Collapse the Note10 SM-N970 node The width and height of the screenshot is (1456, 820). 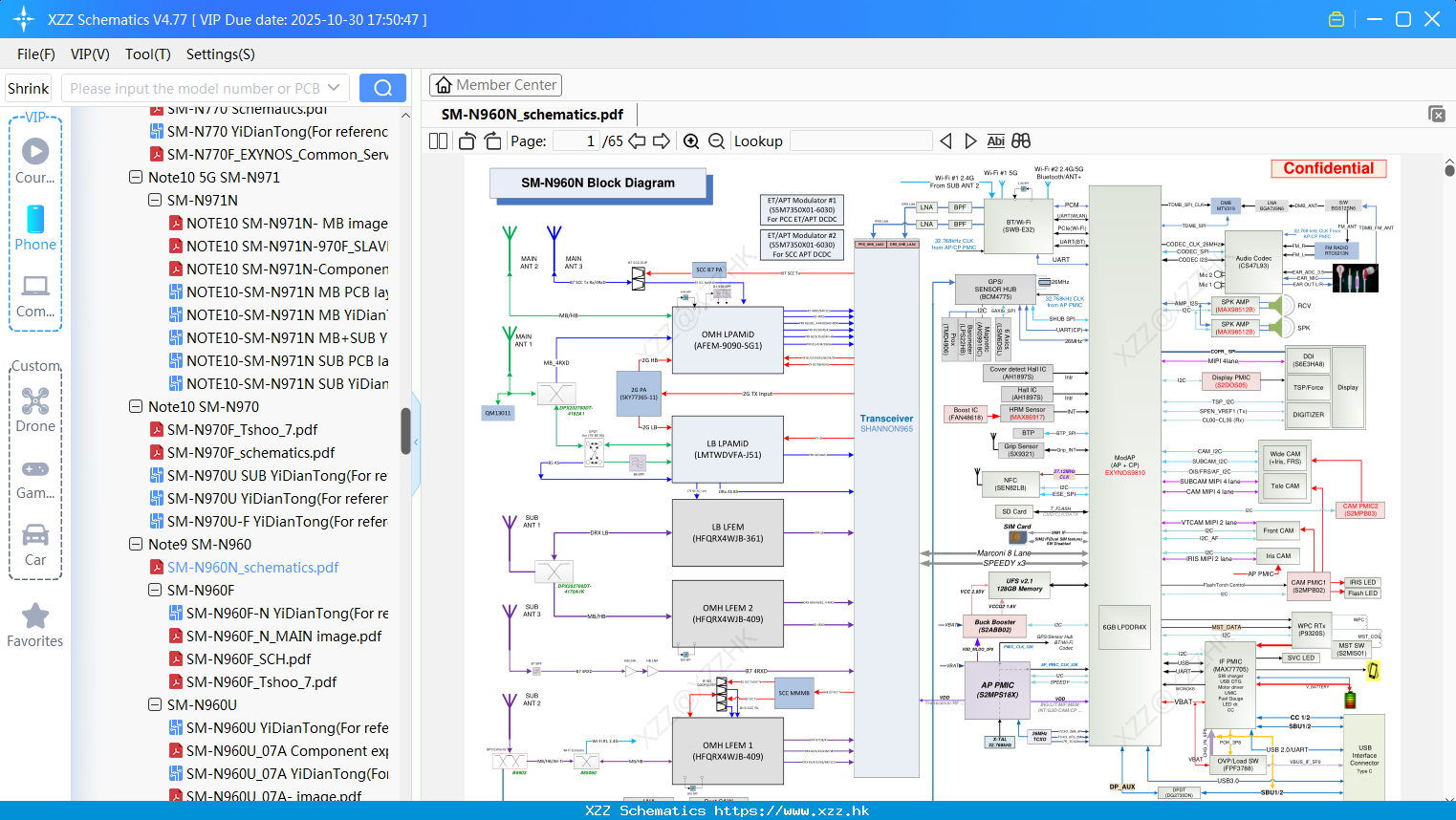point(135,406)
